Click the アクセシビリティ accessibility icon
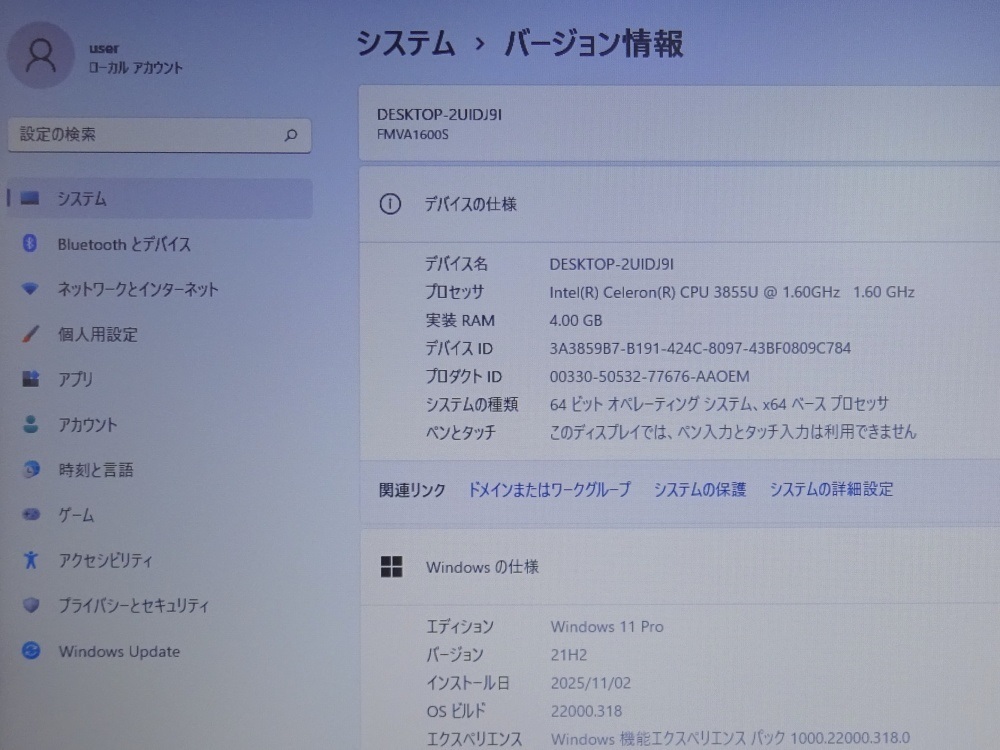 (x=30, y=560)
